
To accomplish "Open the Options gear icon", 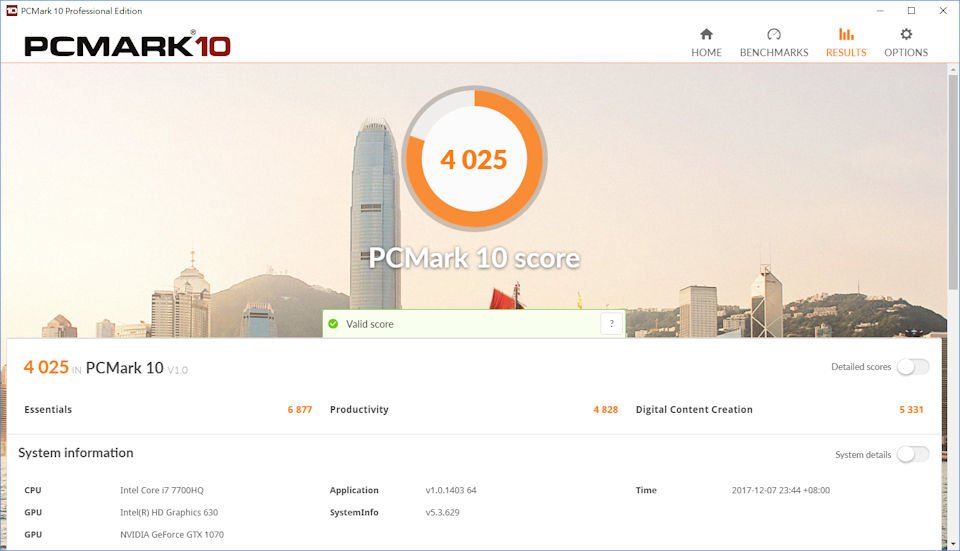I will (x=906, y=34).
